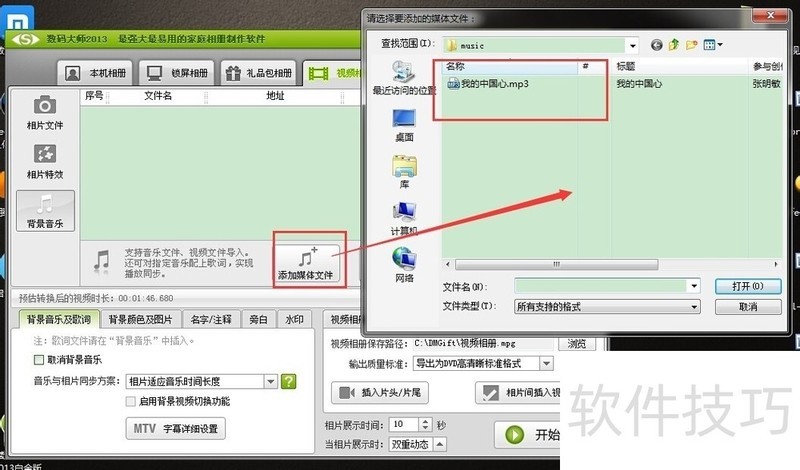
Task: Click 取消 button in file dialog
Action: 748,307
